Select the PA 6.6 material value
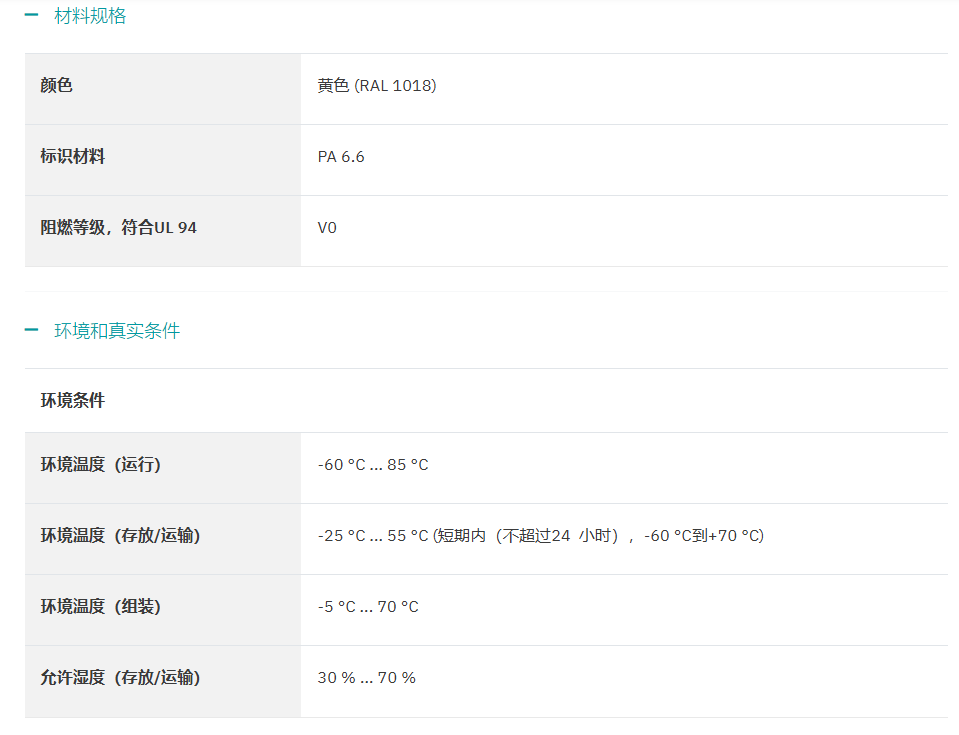This screenshot has width=959, height=735. tap(341, 157)
